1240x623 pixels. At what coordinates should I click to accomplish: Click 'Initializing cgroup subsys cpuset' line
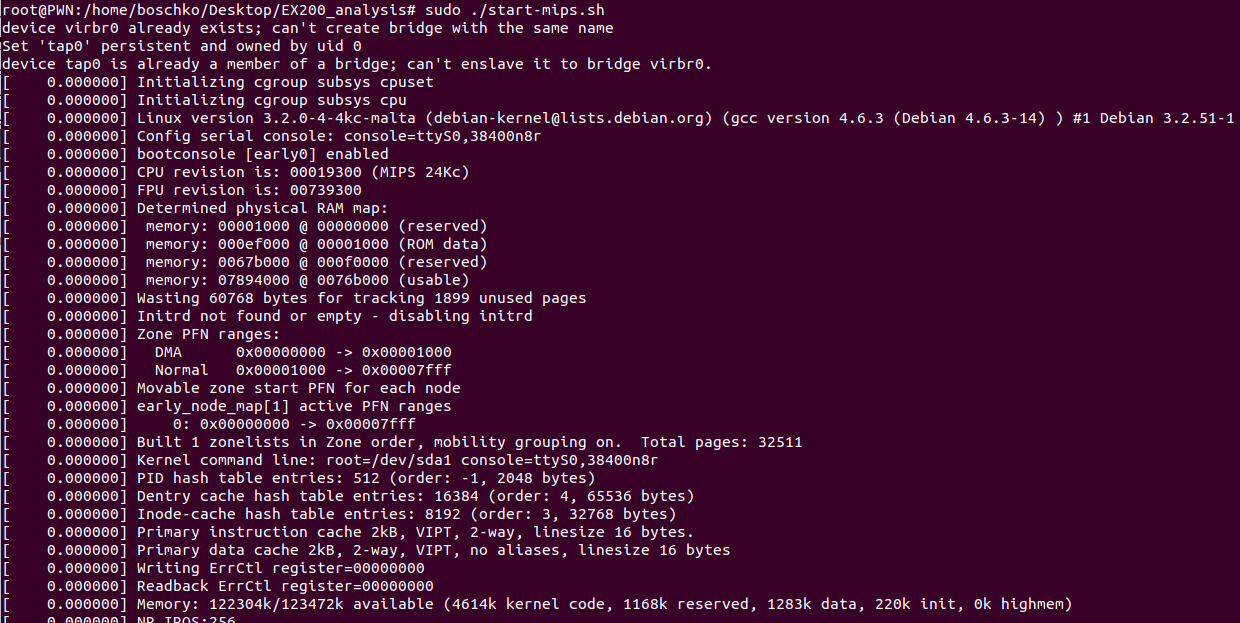[x=285, y=82]
